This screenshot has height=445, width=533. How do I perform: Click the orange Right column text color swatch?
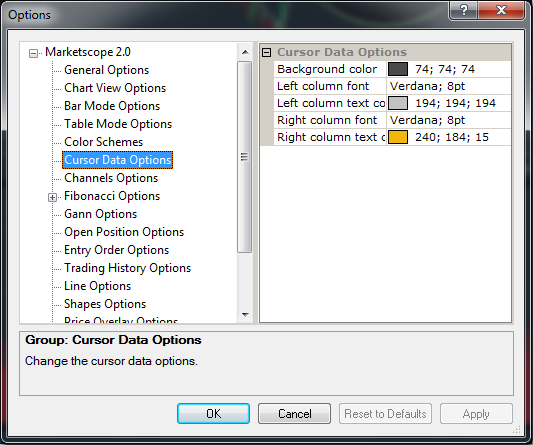(x=398, y=137)
